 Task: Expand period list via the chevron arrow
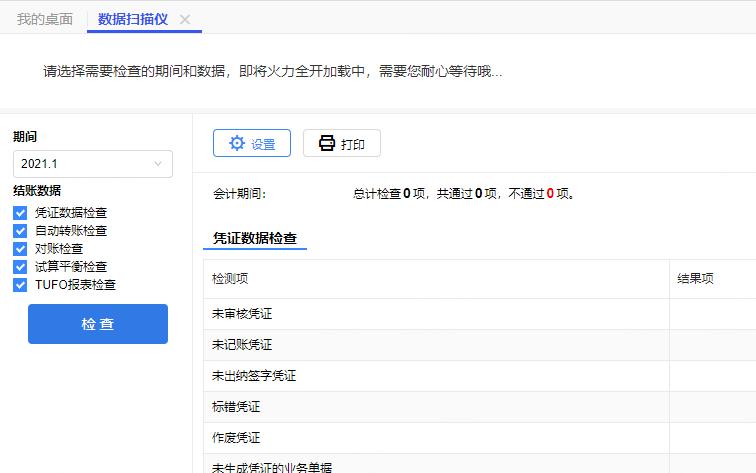(x=158, y=163)
